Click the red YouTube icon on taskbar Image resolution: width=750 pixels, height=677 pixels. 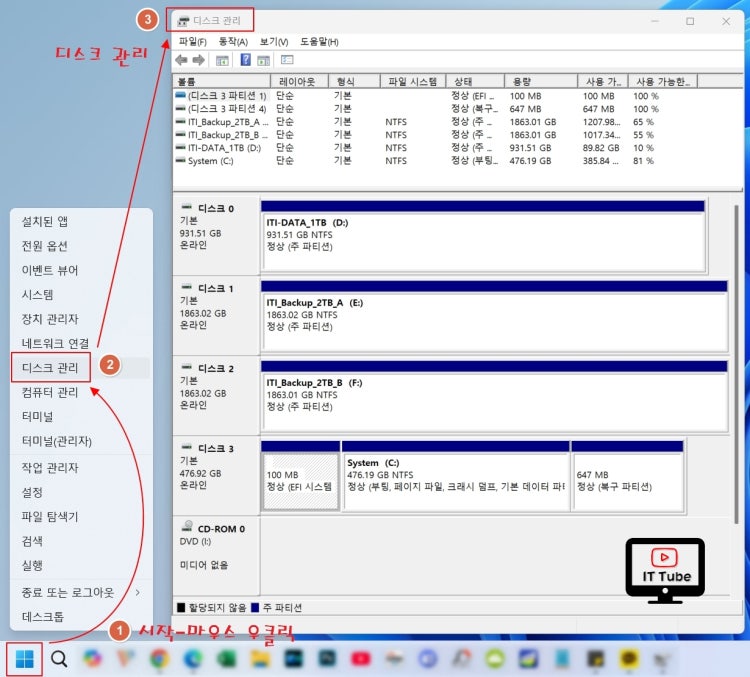[x=361, y=658]
